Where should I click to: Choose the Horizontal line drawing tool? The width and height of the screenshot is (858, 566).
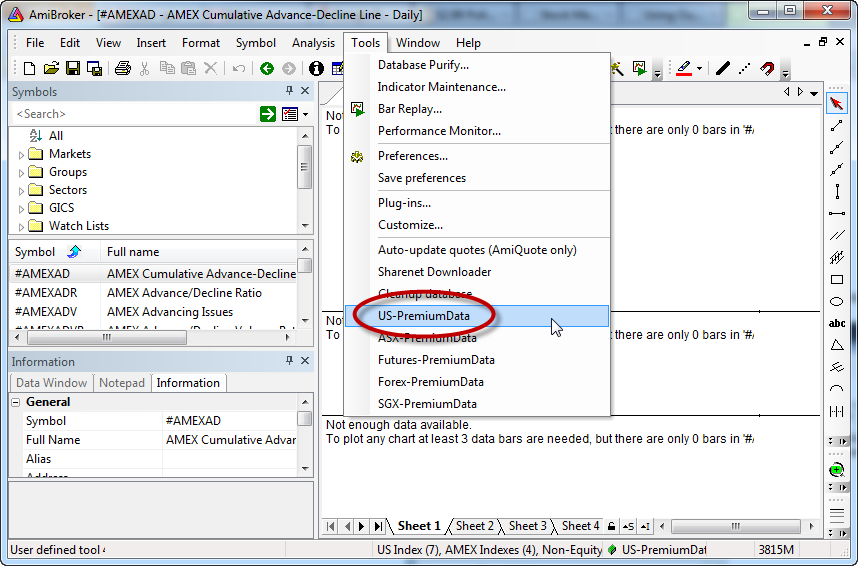[x=837, y=213]
